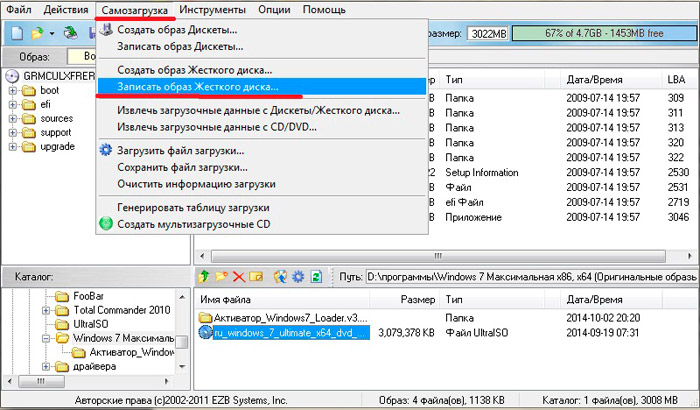Screen dimensions: 700x410
Task: Click the New folder icon in catalog toolbar
Action: pos(221,276)
